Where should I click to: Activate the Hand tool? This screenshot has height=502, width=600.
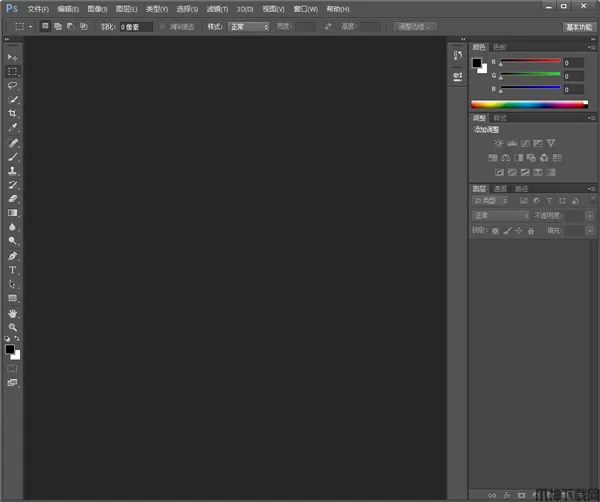(x=13, y=313)
